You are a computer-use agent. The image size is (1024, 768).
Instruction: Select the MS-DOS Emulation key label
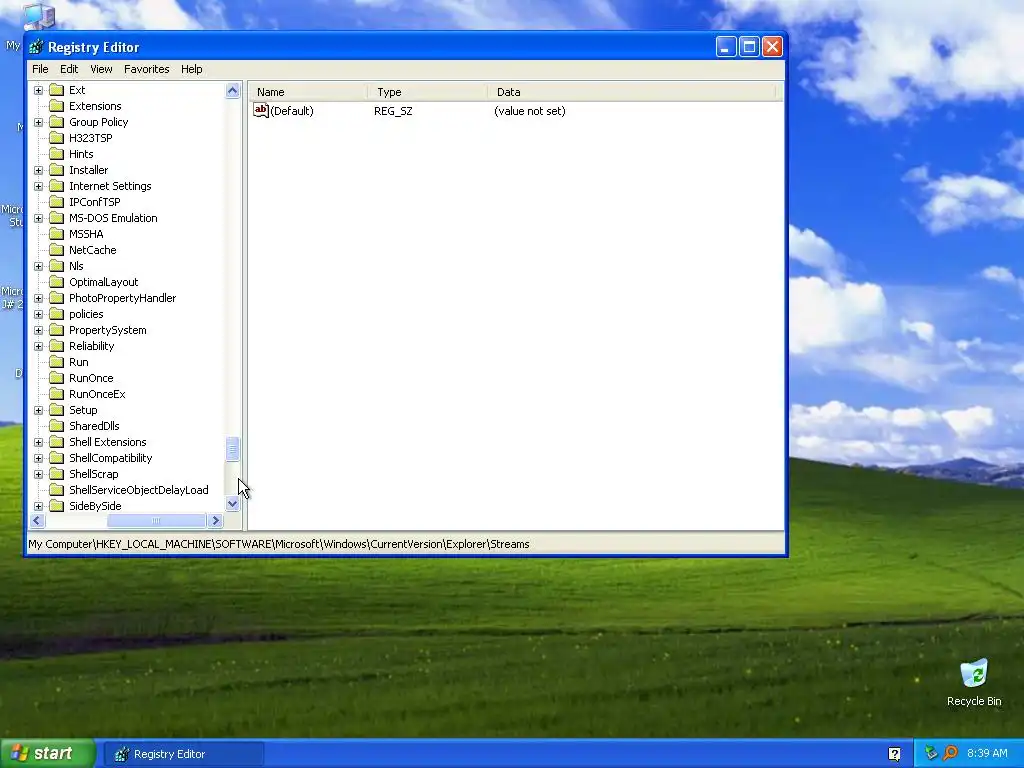click(x=113, y=218)
